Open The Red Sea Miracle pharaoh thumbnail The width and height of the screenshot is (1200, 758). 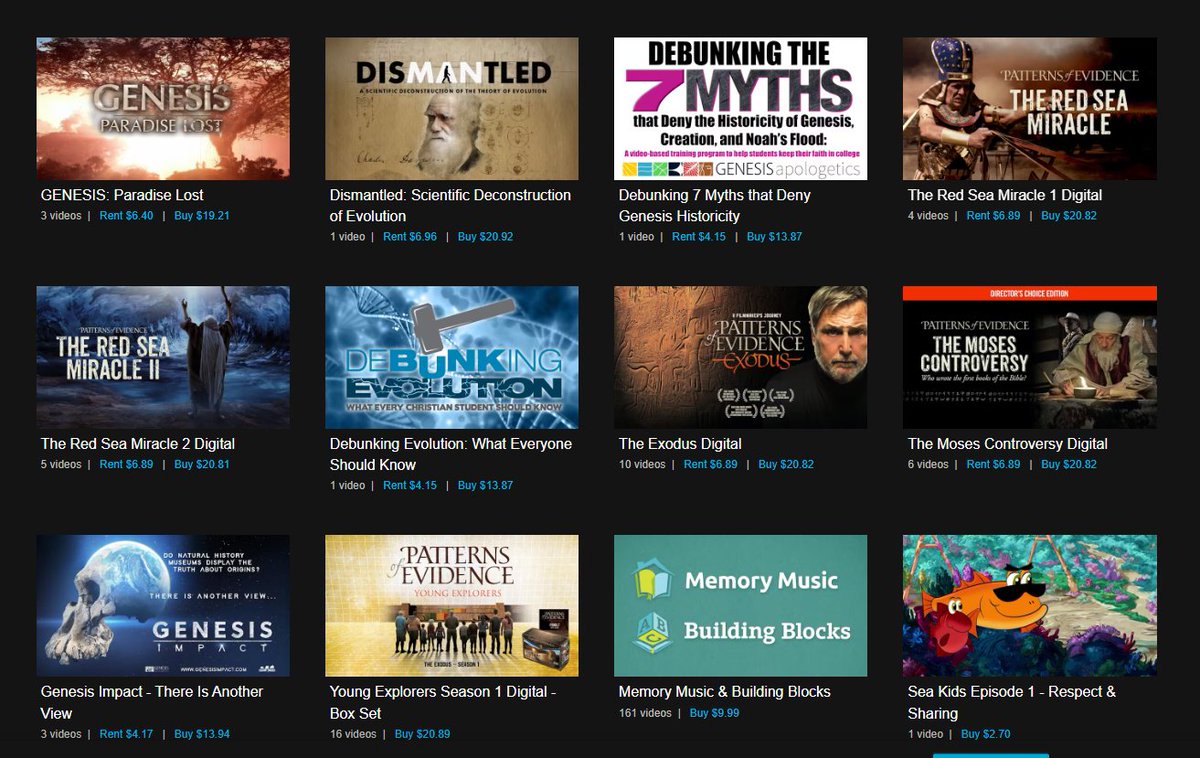point(1030,109)
